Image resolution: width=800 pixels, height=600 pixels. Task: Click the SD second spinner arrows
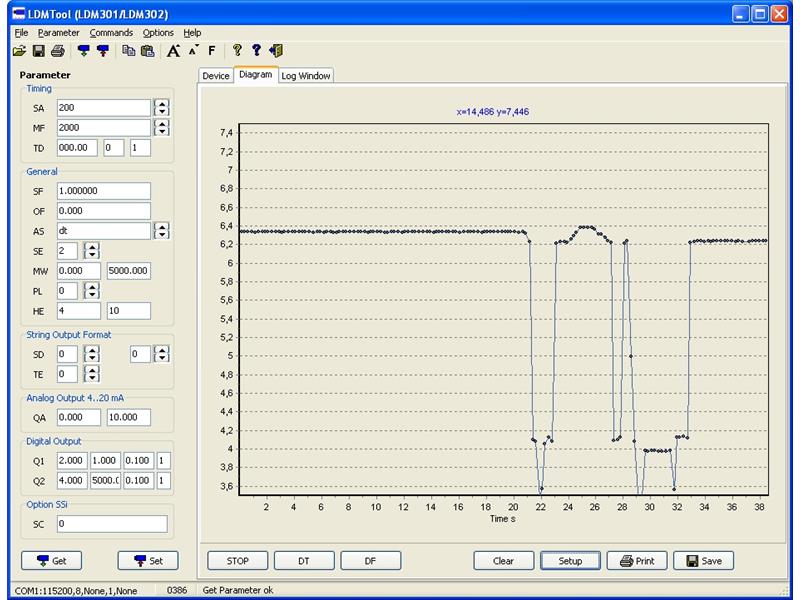point(162,354)
